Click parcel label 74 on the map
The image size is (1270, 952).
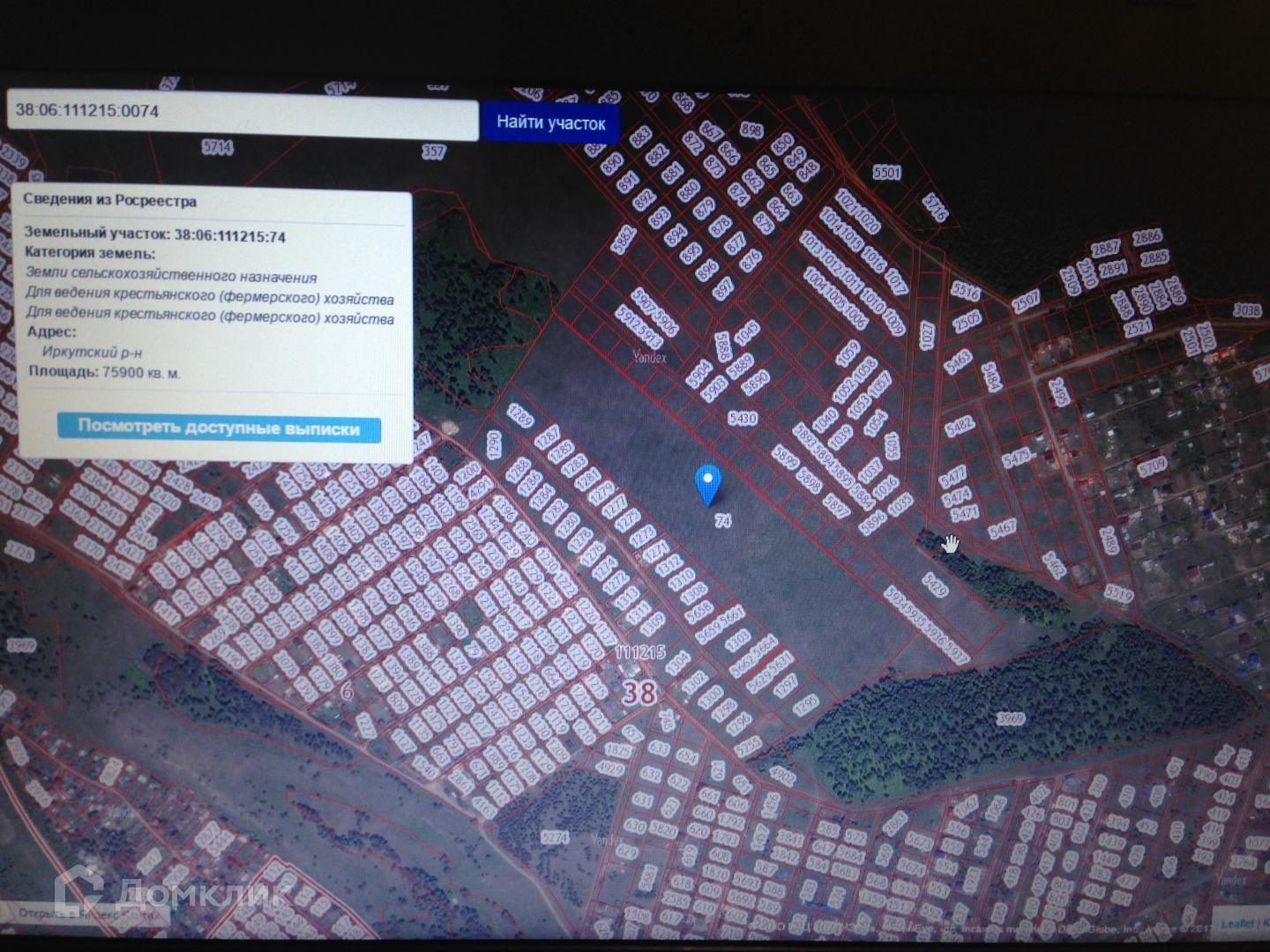[723, 521]
